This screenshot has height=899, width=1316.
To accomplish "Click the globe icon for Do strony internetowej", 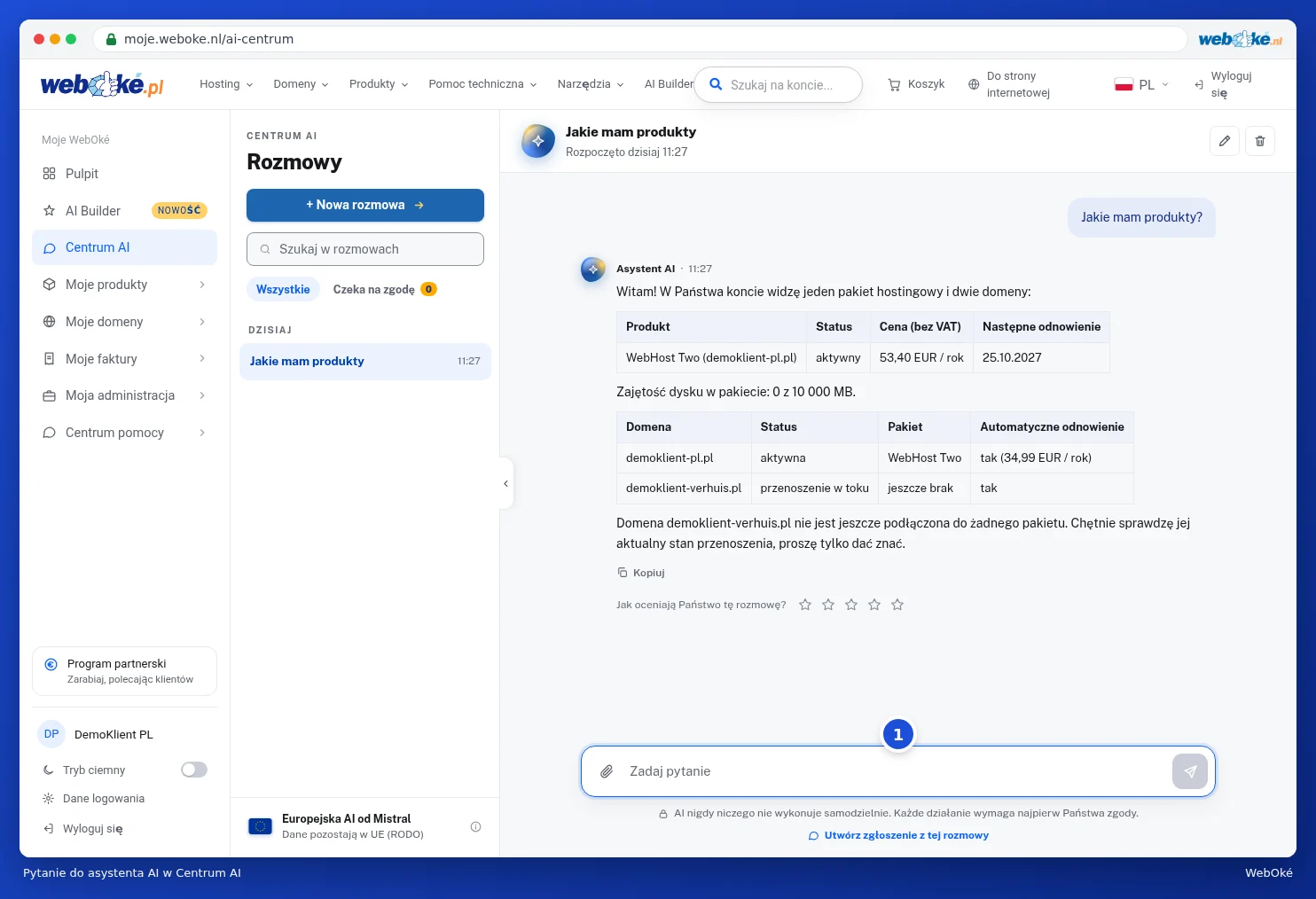I will [x=974, y=84].
